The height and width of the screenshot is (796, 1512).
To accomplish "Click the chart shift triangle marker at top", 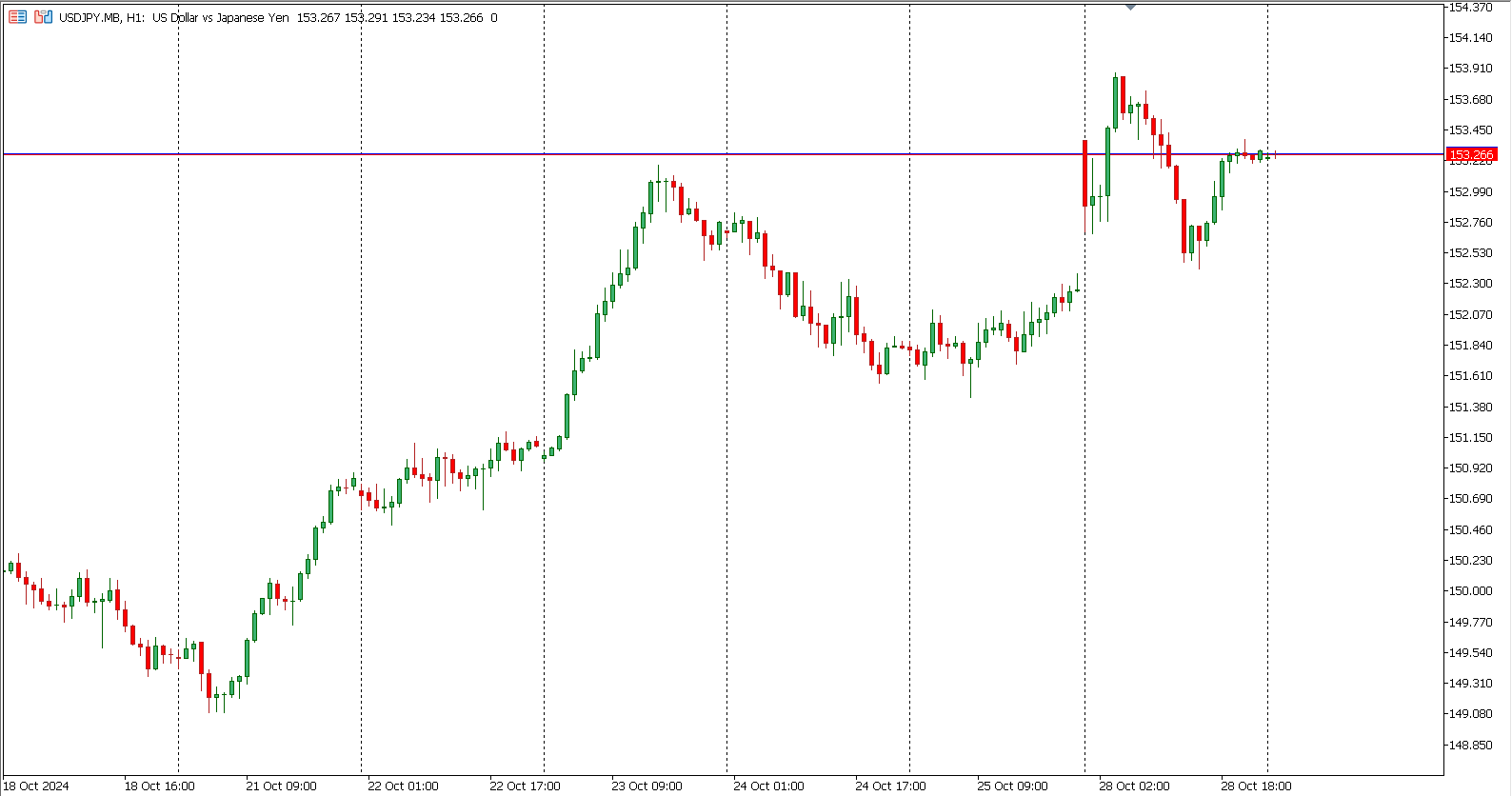I will coord(1130,7).
